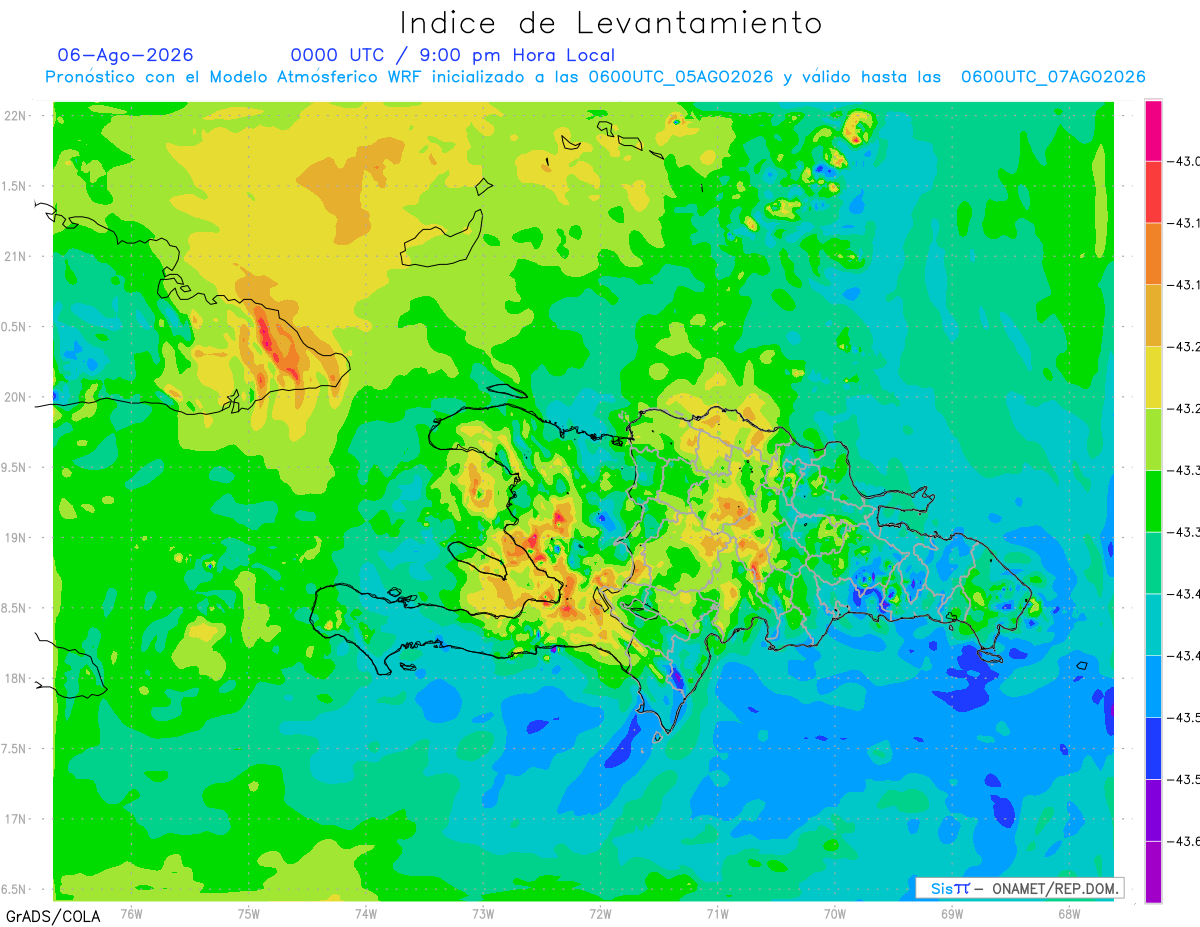Pick the yellow-green legend swatch
1200x927 pixels.
1153,439
